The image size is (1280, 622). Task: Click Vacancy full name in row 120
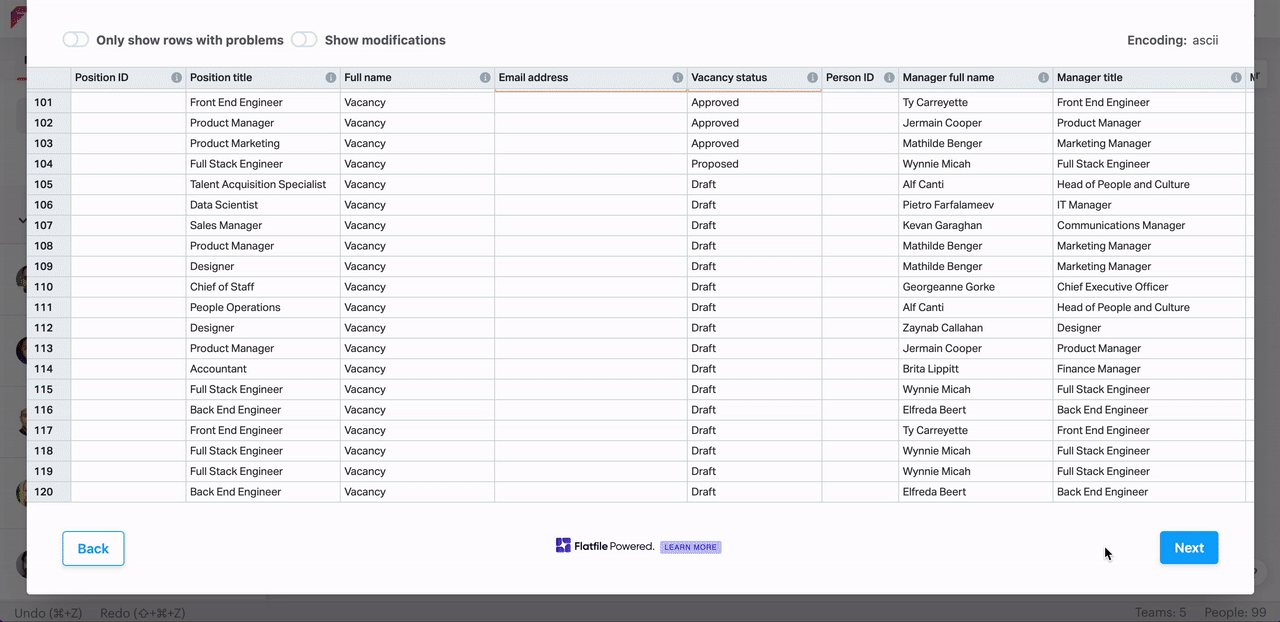[417, 492]
